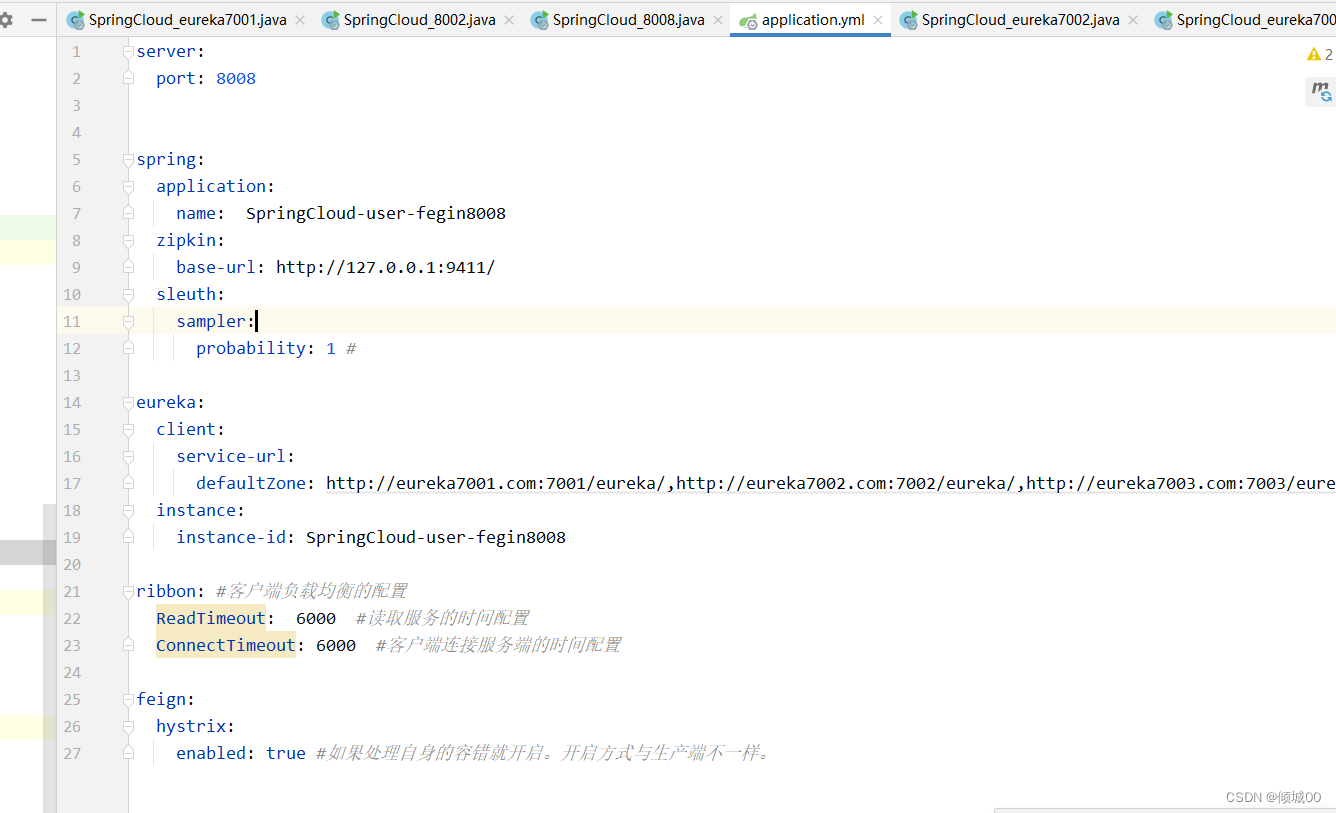Click the yellow warnings indicator showing 2

point(1320,54)
